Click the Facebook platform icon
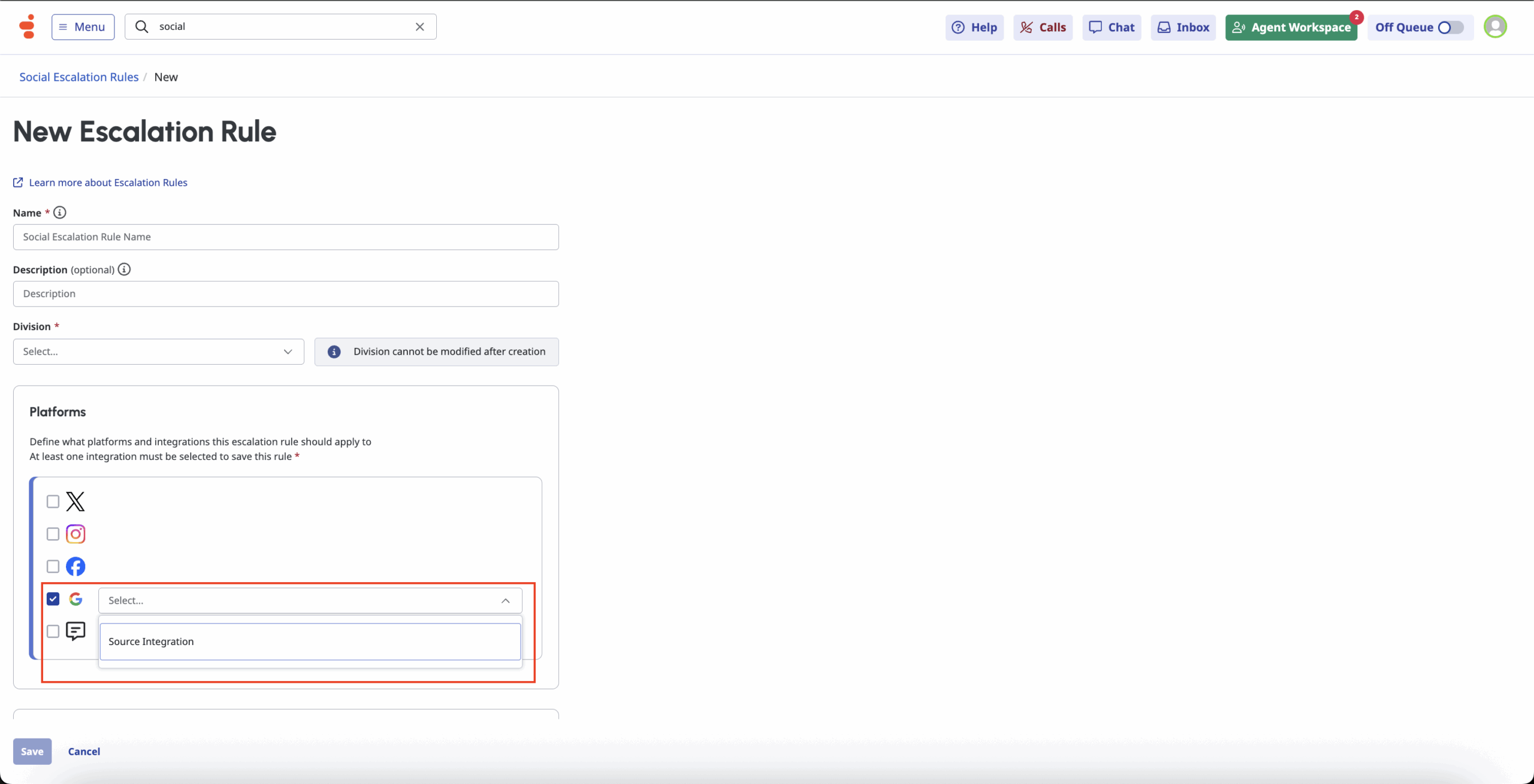The image size is (1534, 784). pos(76,566)
